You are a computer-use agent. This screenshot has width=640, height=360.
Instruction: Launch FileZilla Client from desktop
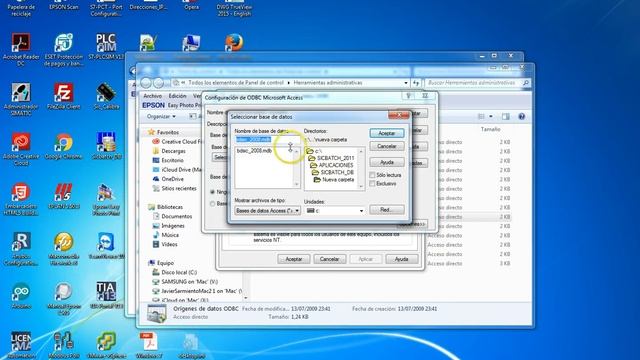(63, 96)
